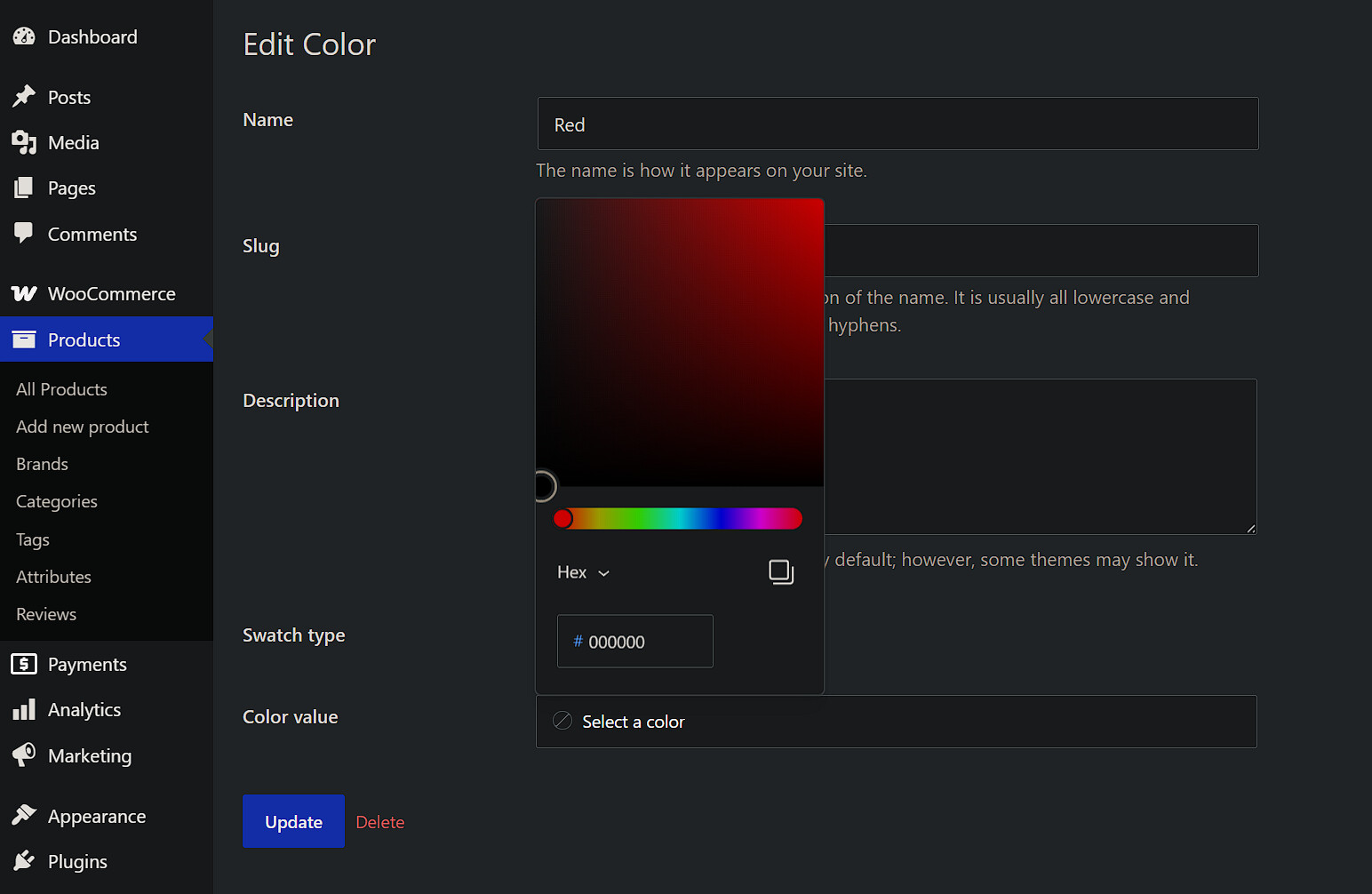This screenshot has width=1372, height=894.
Task: Go to Brands submenu
Action: click(x=42, y=464)
